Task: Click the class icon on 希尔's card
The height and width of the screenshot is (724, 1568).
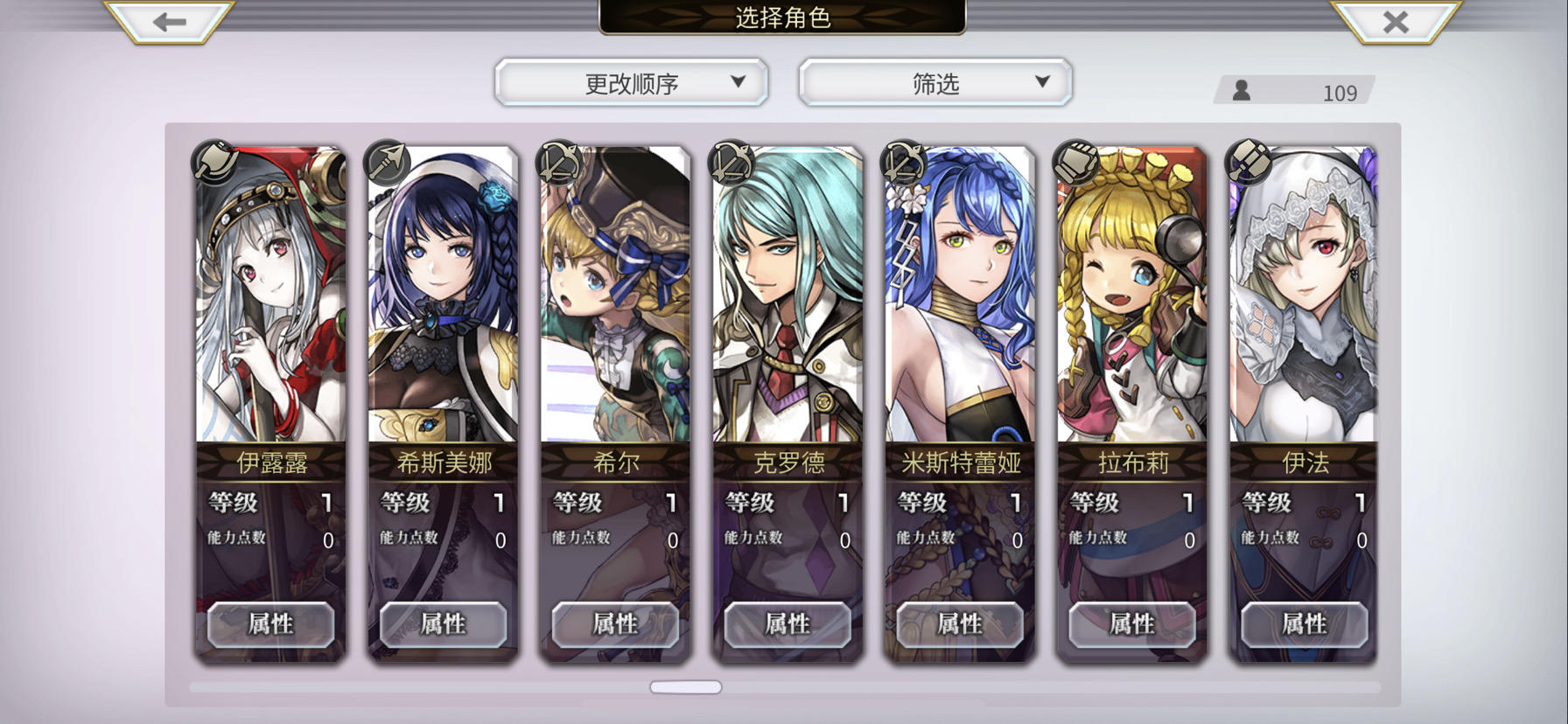Action: tap(558, 162)
